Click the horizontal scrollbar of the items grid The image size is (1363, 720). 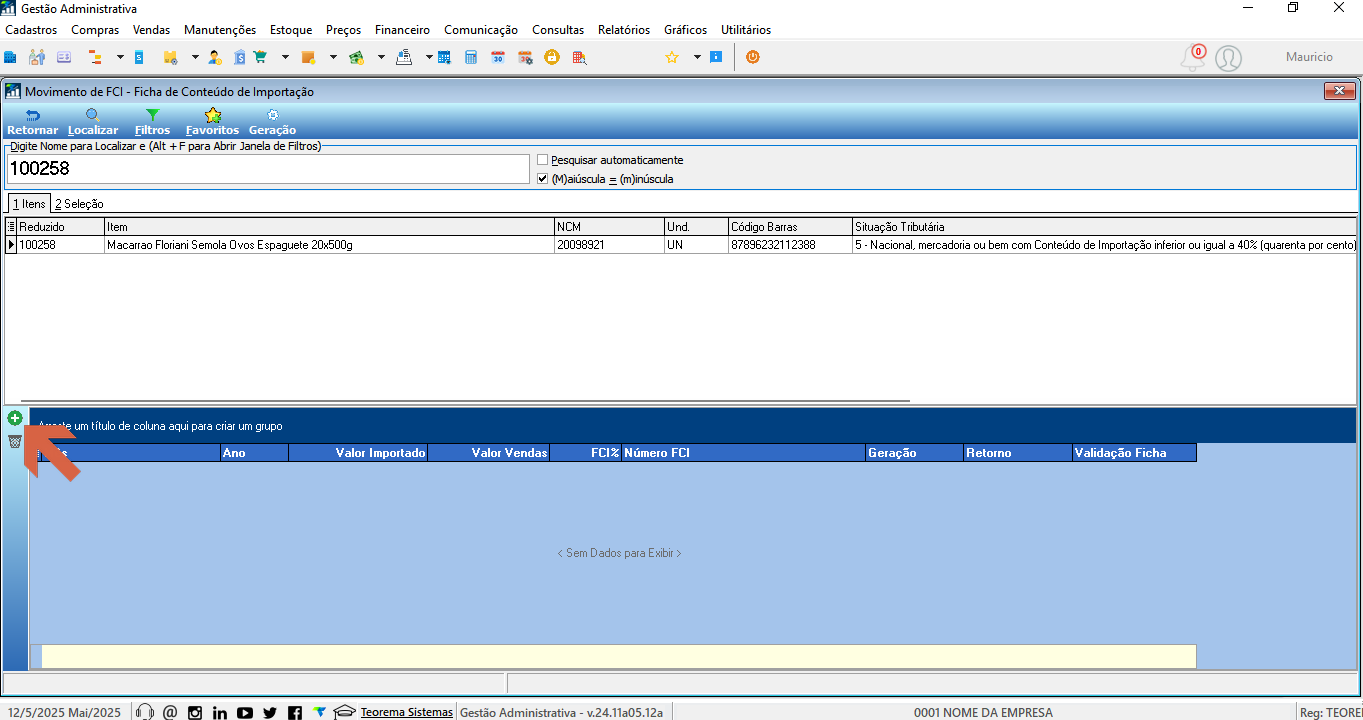[x=465, y=401]
